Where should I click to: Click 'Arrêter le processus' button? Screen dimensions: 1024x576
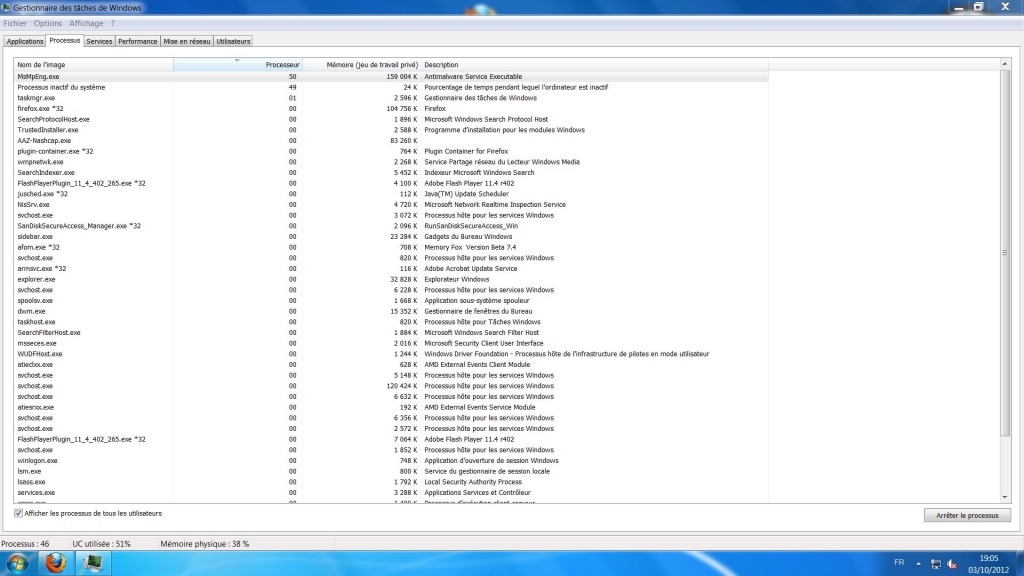pos(967,515)
